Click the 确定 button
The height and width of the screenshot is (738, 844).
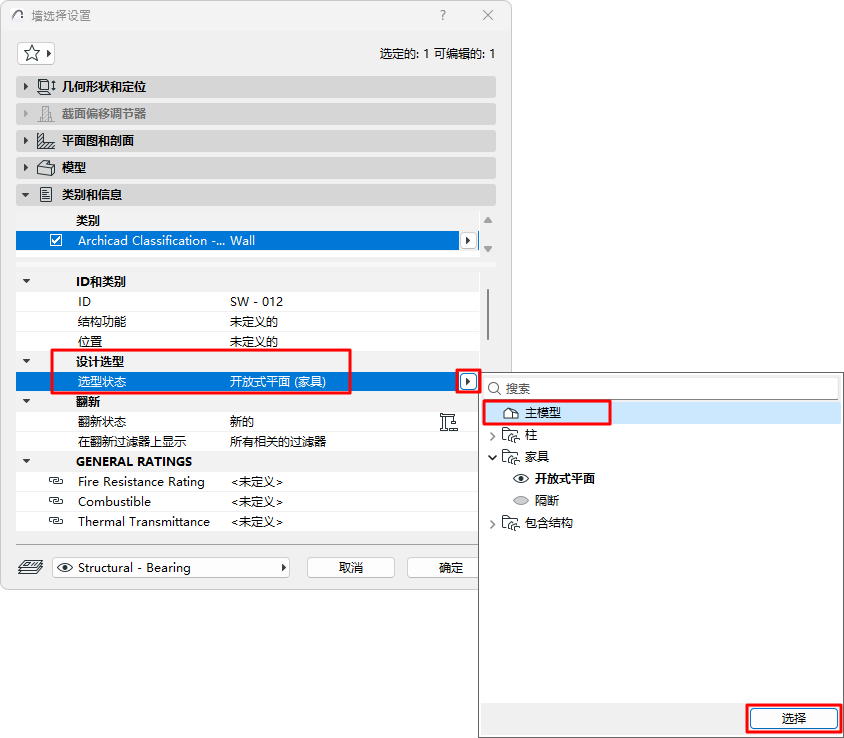pos(443,568)
